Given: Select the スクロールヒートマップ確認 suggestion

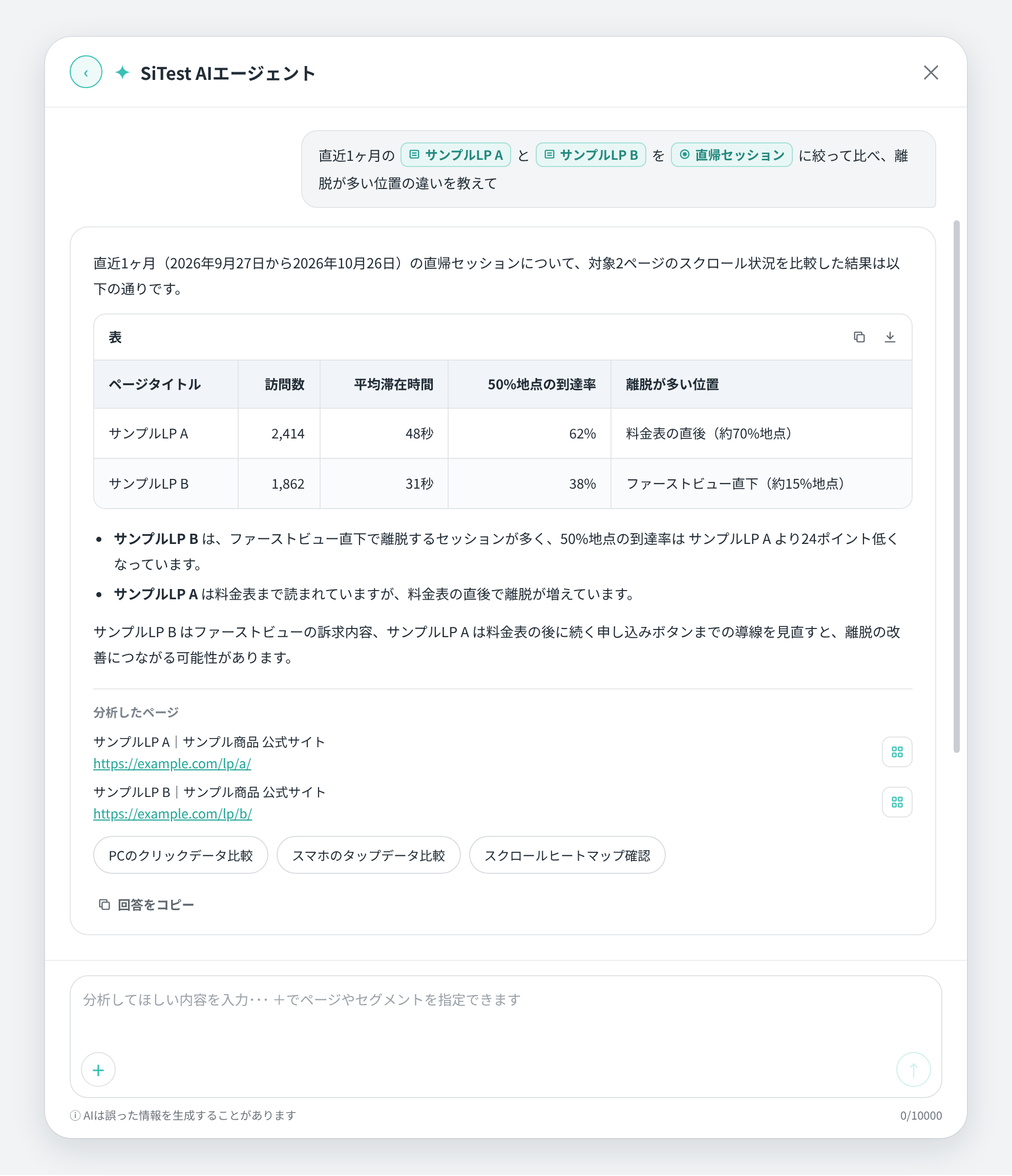Looking at the screenshot, I should (567, 855).
